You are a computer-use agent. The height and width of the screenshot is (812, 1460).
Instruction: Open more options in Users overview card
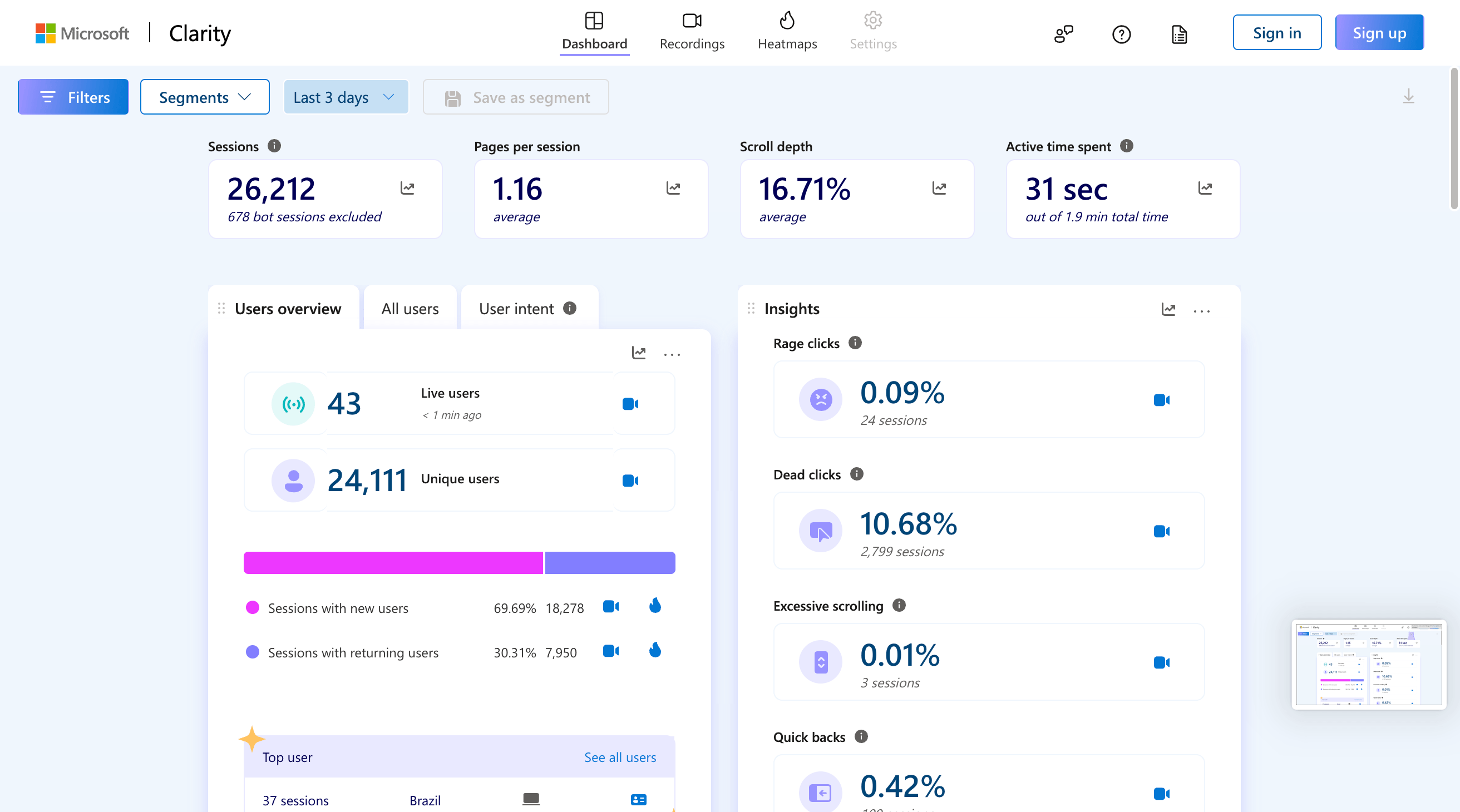point(672,354)
